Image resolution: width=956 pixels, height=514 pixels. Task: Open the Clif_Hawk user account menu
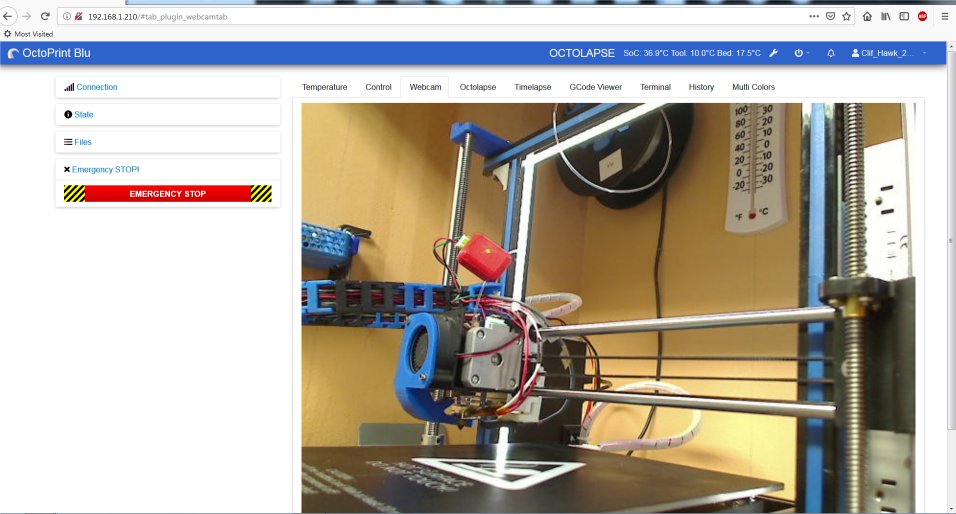[x=888, y=53]
